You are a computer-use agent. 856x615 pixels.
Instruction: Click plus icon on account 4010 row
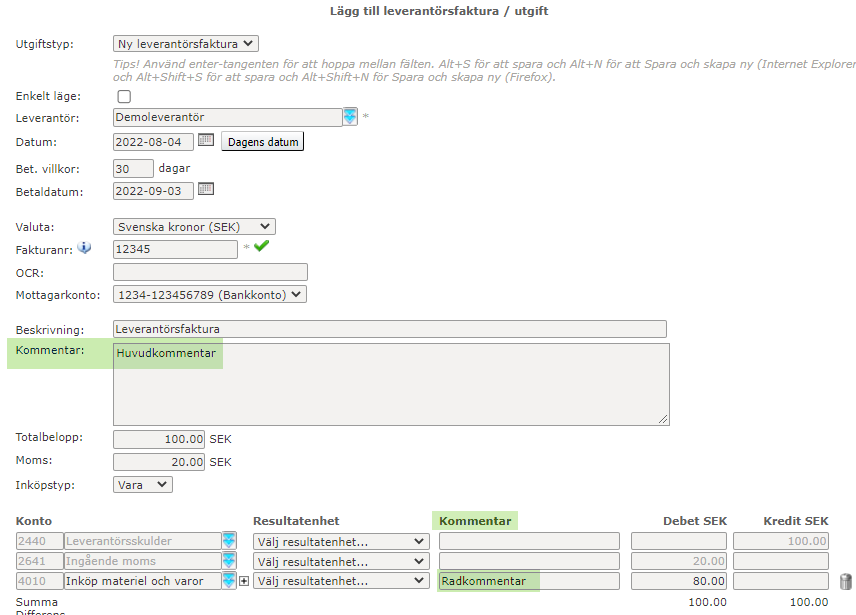tap(243, 581)
